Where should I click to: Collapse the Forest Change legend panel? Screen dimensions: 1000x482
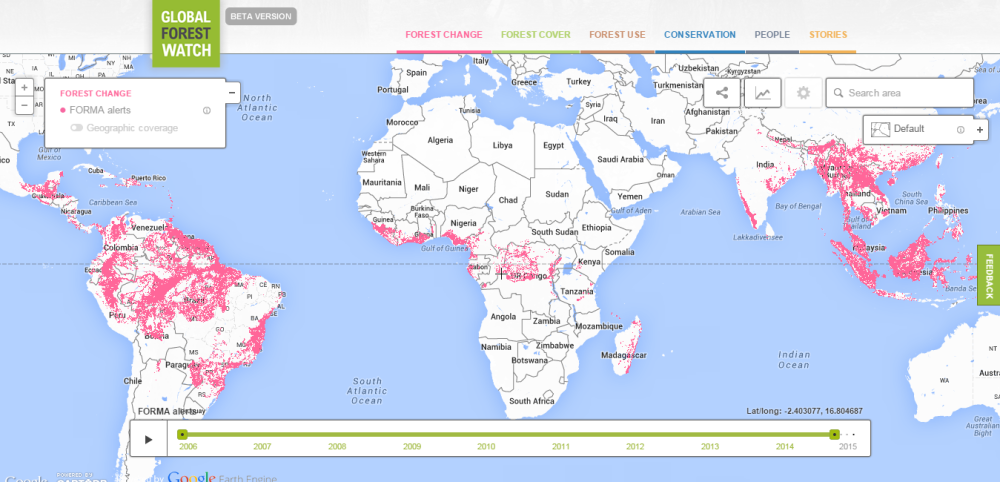232,92
